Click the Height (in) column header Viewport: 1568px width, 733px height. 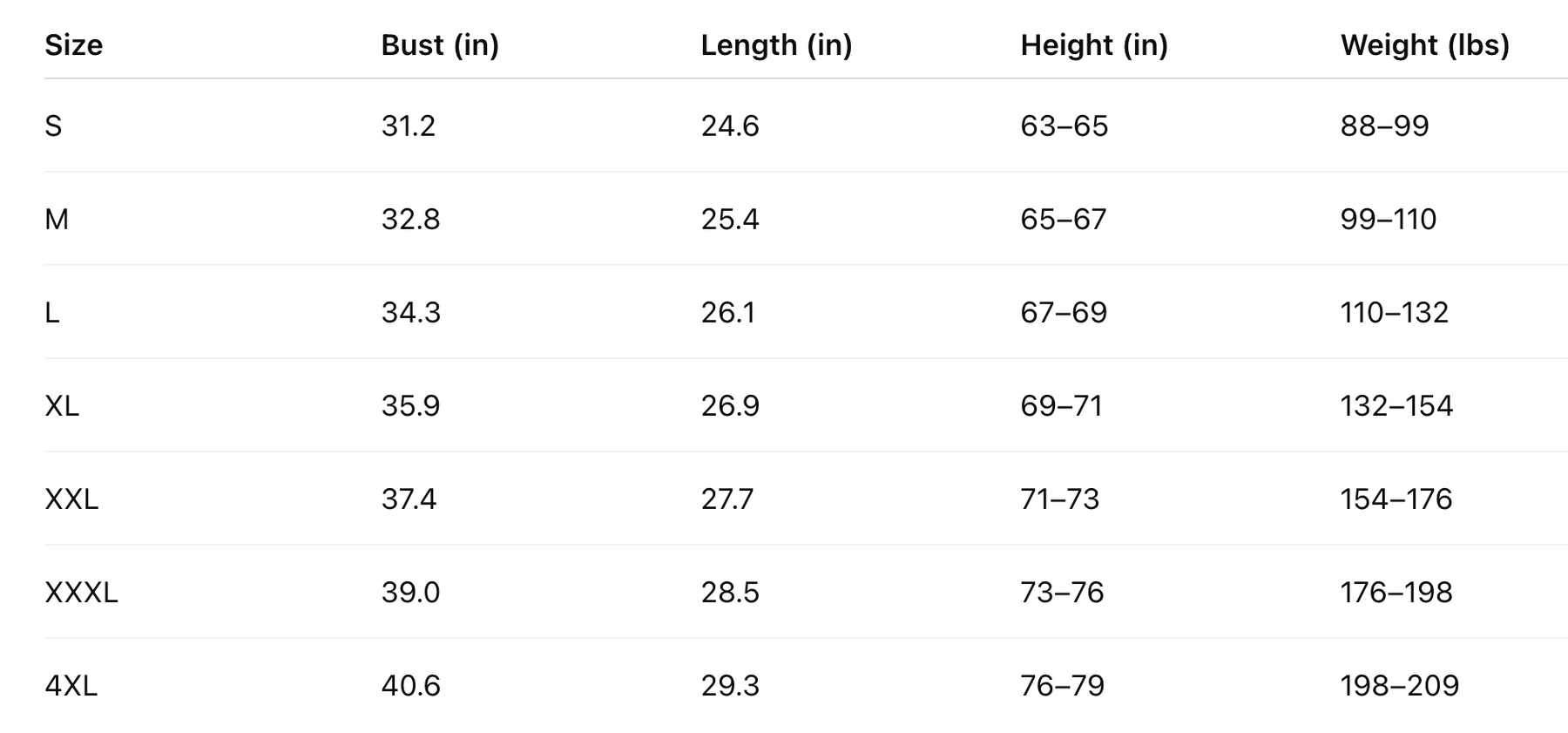click(1094, 45)
